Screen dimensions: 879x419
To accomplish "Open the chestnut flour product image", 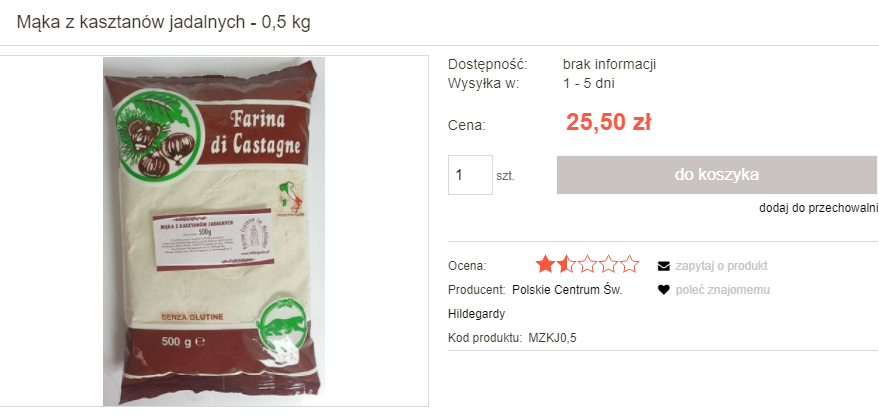I will (x=212, y=231).
